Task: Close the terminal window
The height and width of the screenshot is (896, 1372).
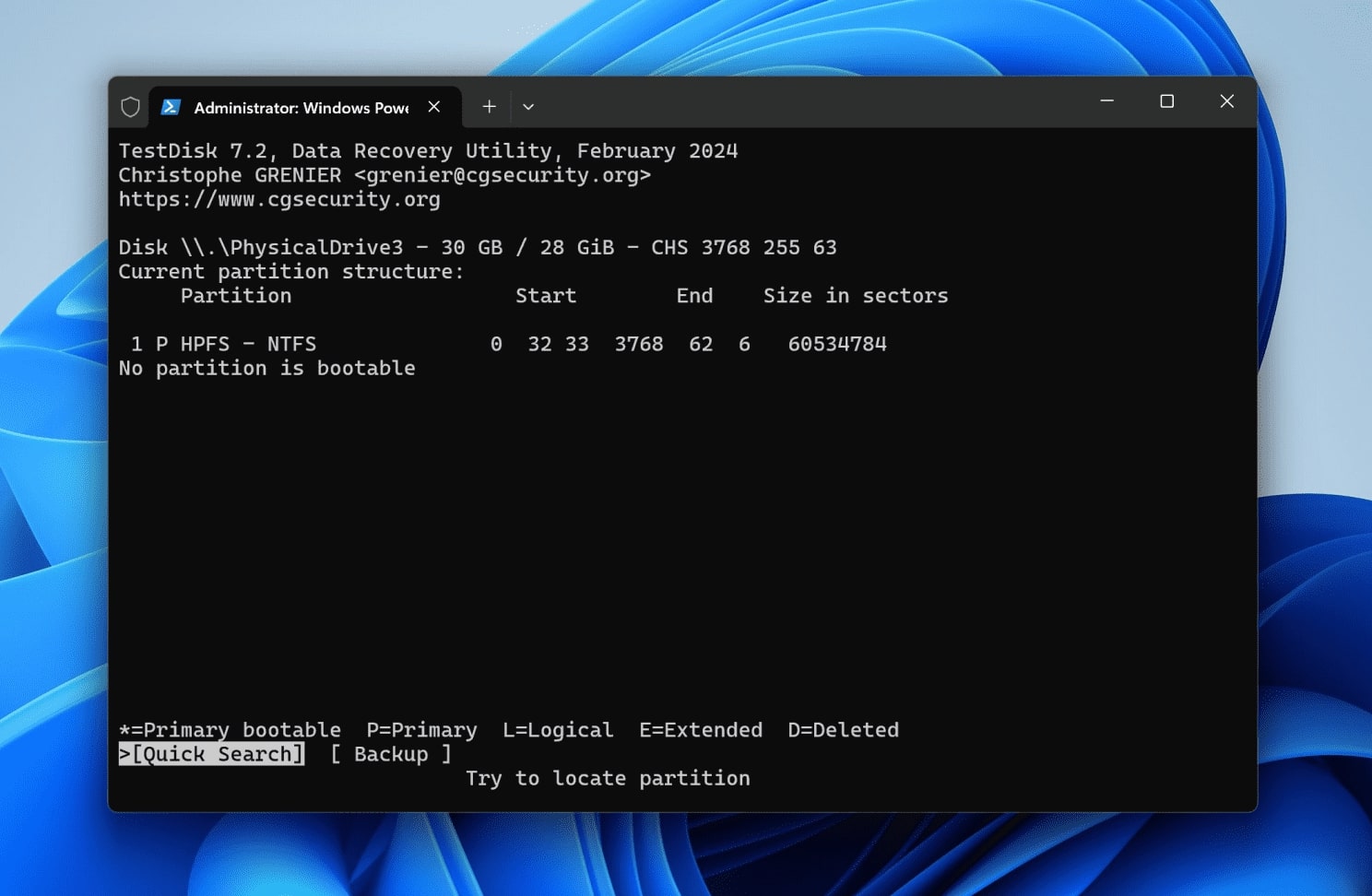Action: tap(1226, 100)
